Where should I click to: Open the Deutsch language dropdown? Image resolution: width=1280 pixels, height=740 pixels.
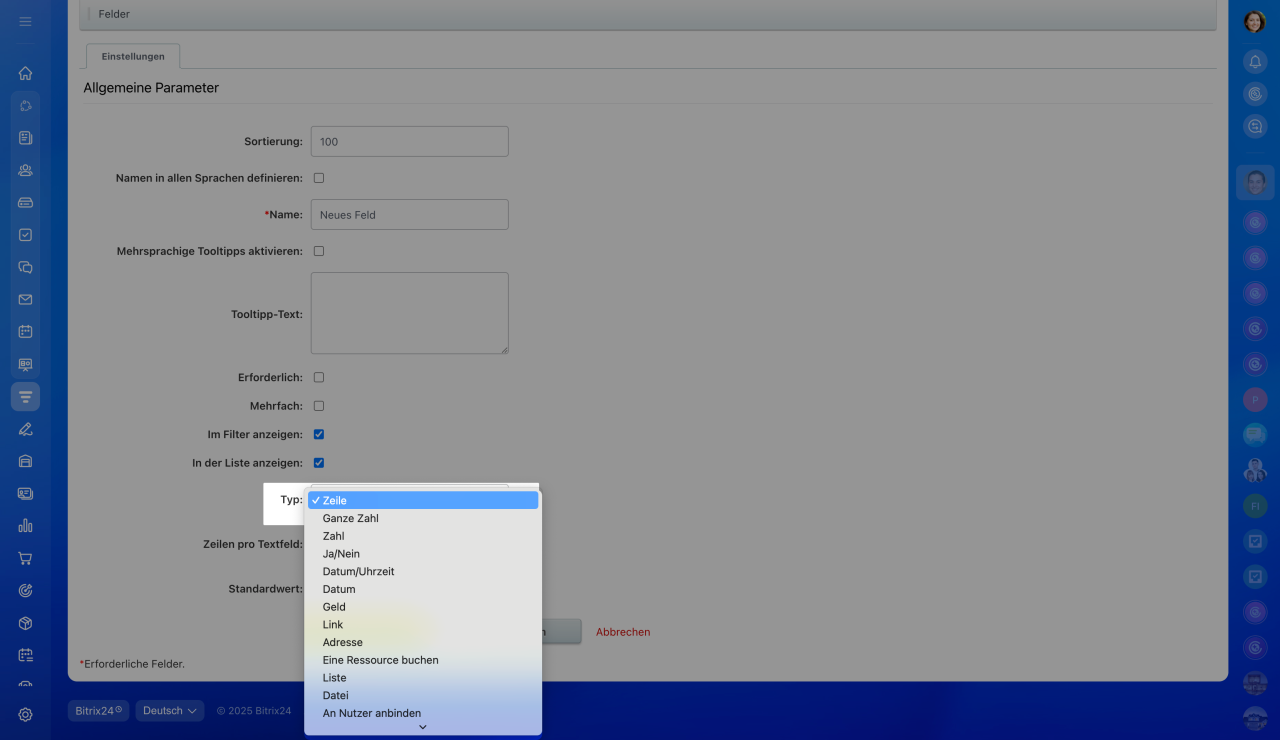click(170, 711)
